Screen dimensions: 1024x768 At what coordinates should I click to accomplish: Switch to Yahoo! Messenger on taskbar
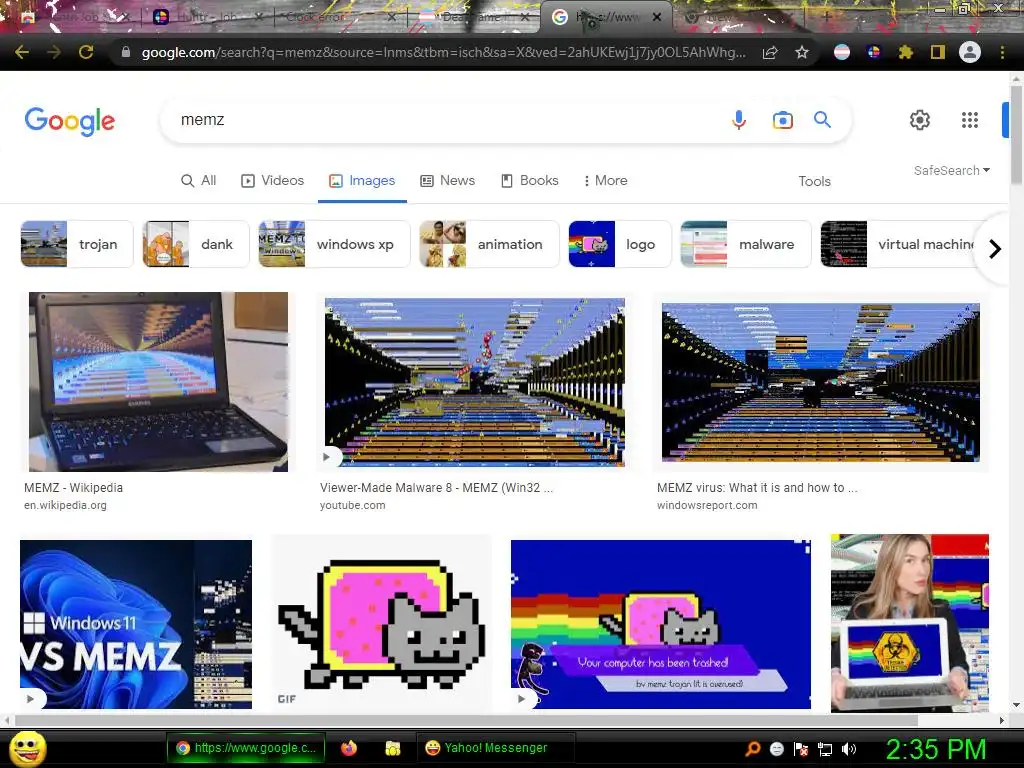pos(495,748)
